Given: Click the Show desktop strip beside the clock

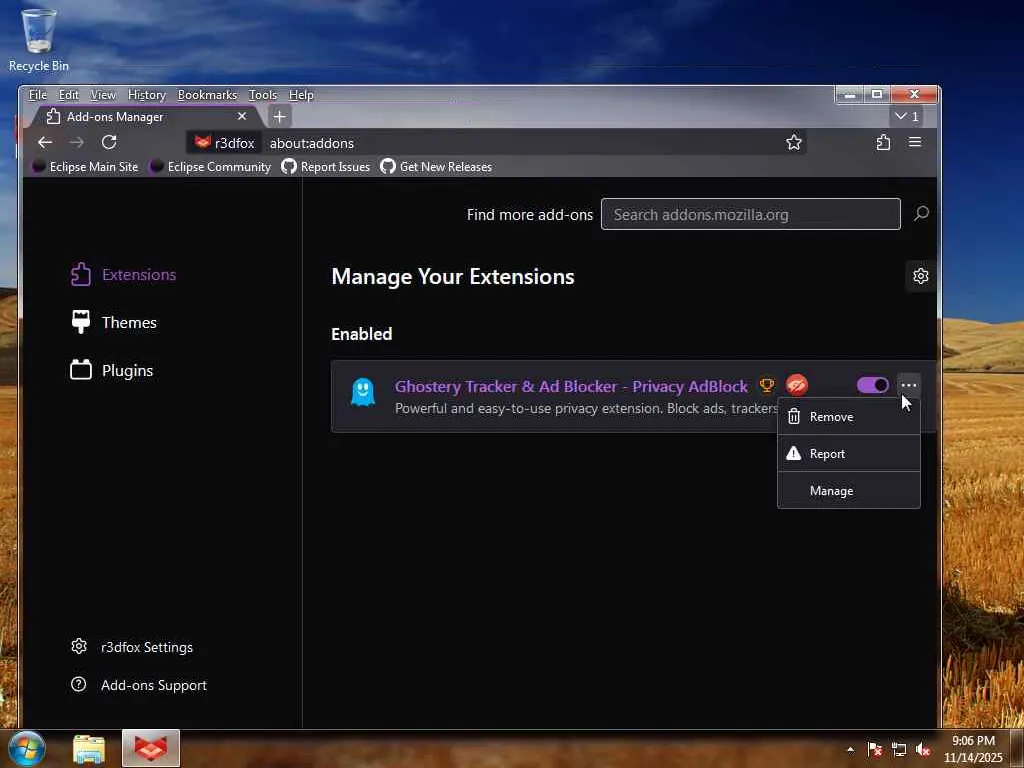Looking at the screenshot, I should pyautogui.click(x=1017, y=749).
